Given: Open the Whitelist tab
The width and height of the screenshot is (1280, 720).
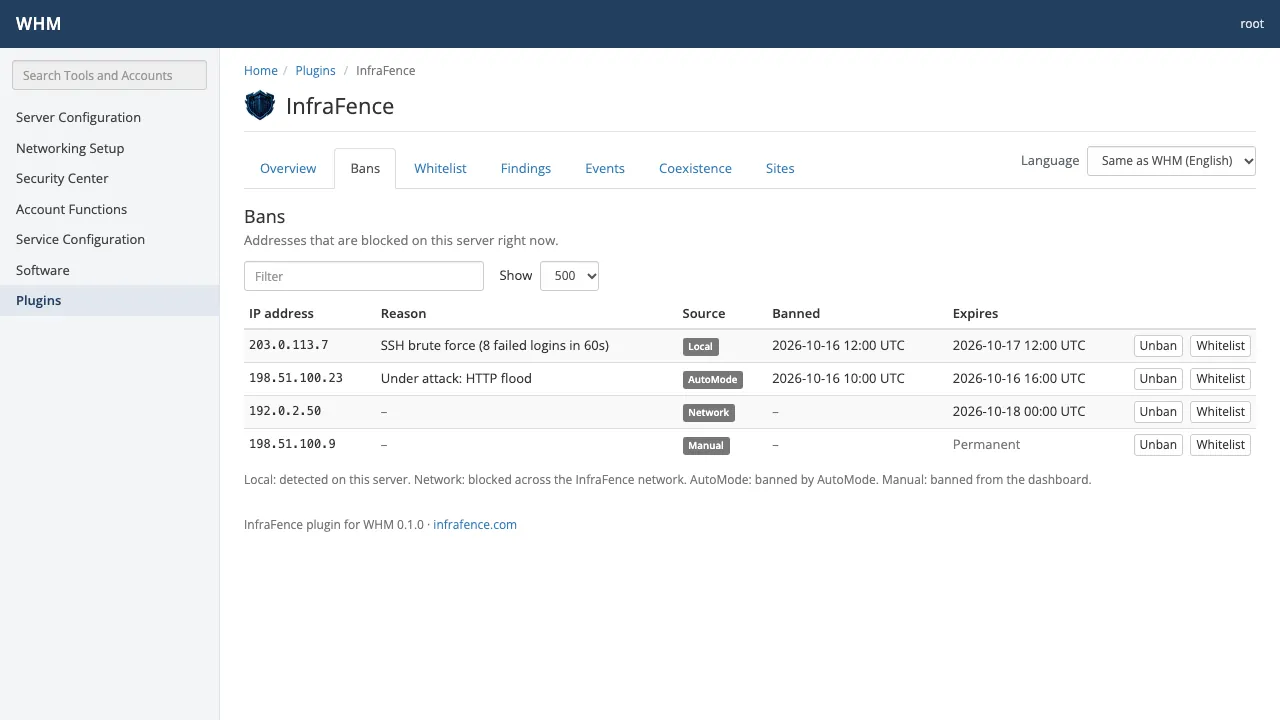Looking at the screenshot, I should coord(440,168).
